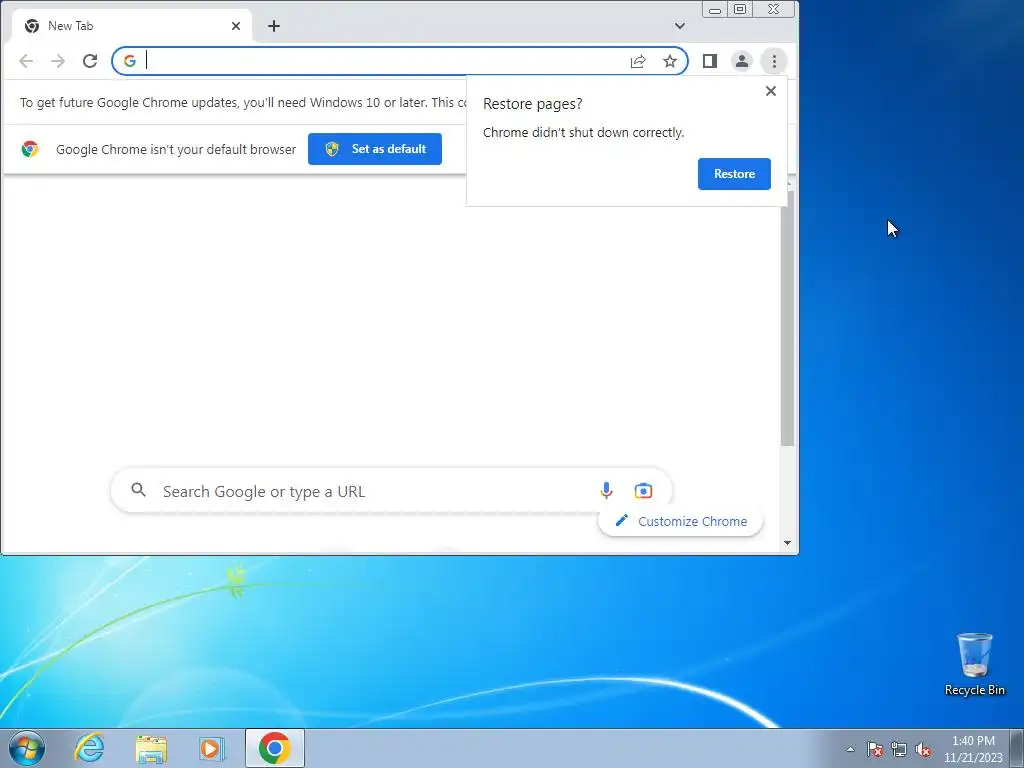Click the Search Google or type a URL box
The height and width of the screenshot is (768, 1024).
tap(392, 490)
